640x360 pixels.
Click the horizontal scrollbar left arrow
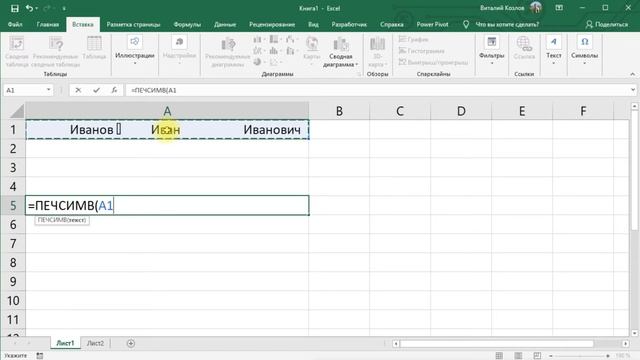[396, 344]
